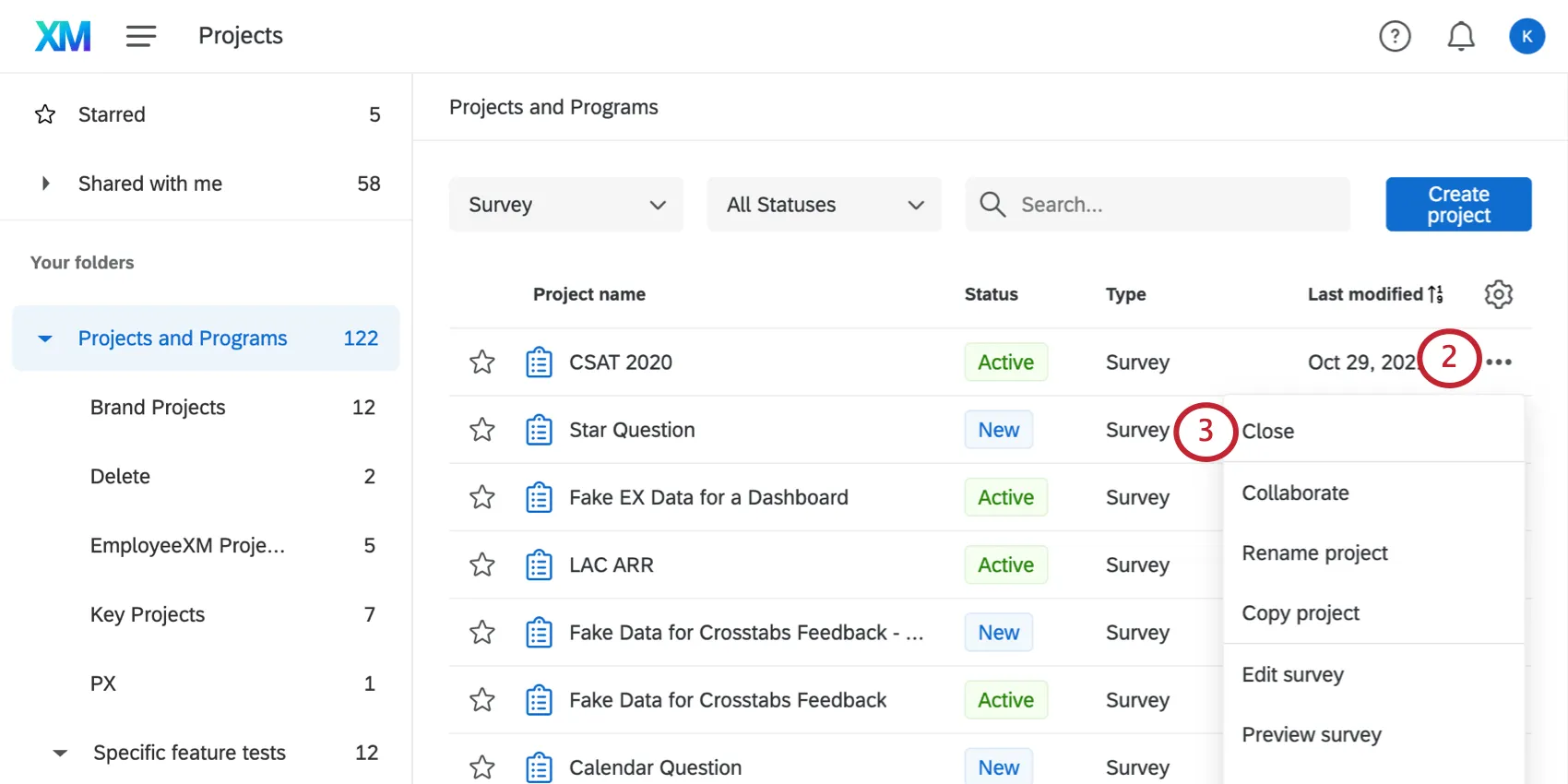Viewport: 1568px width, 784px height.
Task: Click the XM logo icon
Action: pos(63,36)
